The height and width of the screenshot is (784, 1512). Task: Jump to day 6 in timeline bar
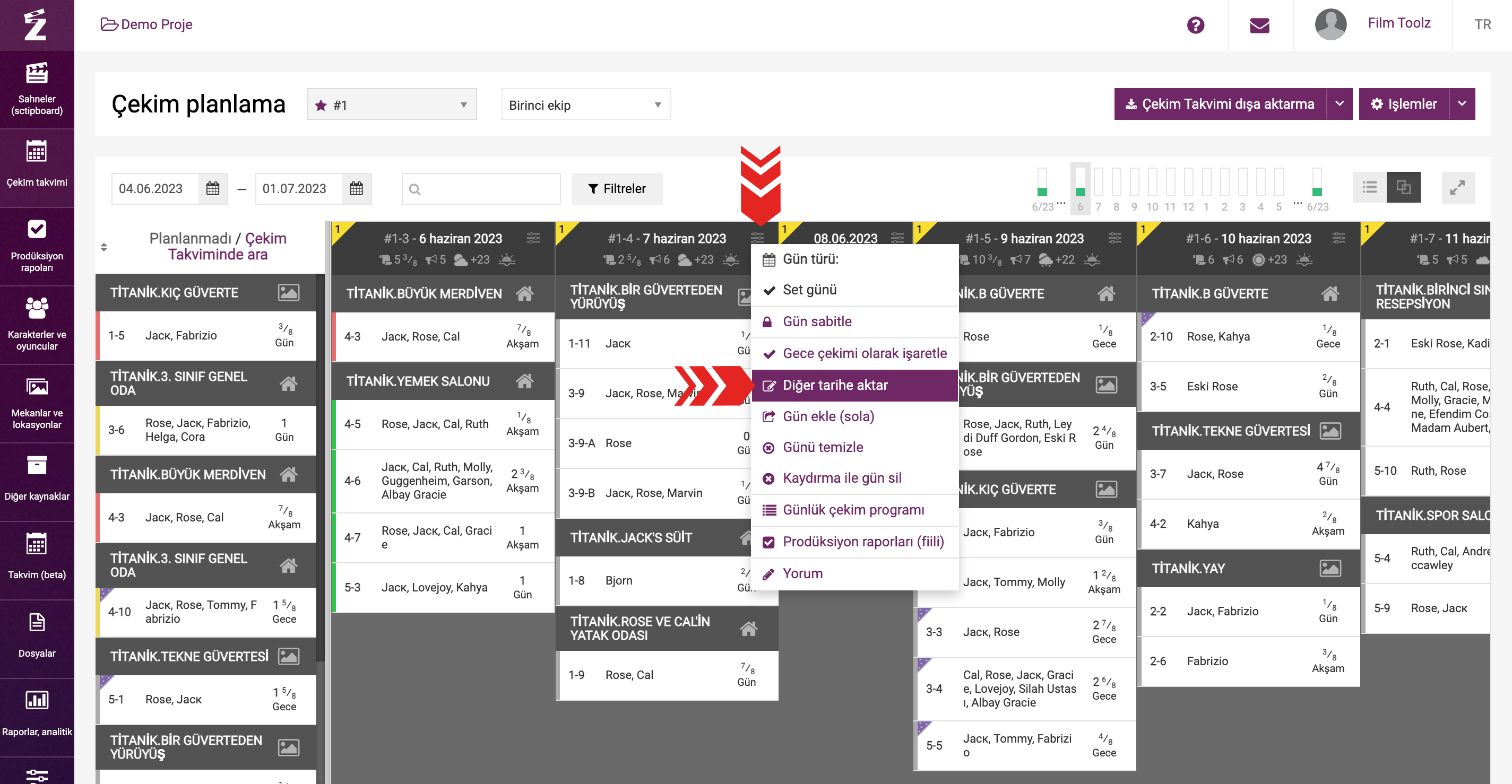point(1080,189)
